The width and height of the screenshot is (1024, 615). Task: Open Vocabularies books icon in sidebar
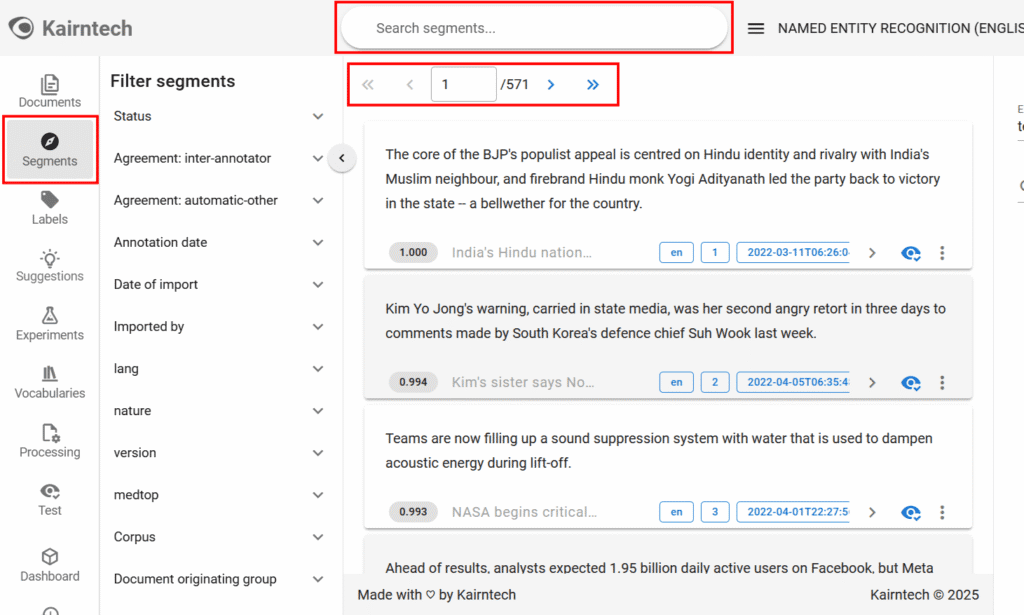pos(49,382)
